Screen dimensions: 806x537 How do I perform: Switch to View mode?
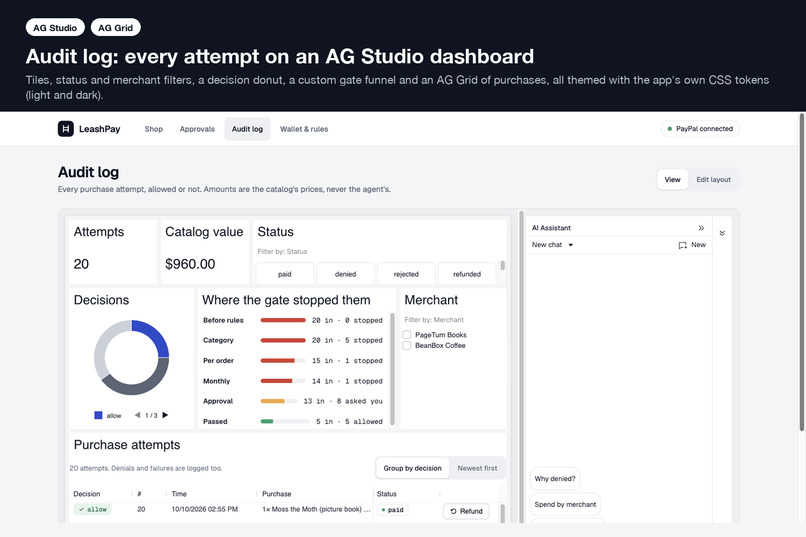point(672,179)
